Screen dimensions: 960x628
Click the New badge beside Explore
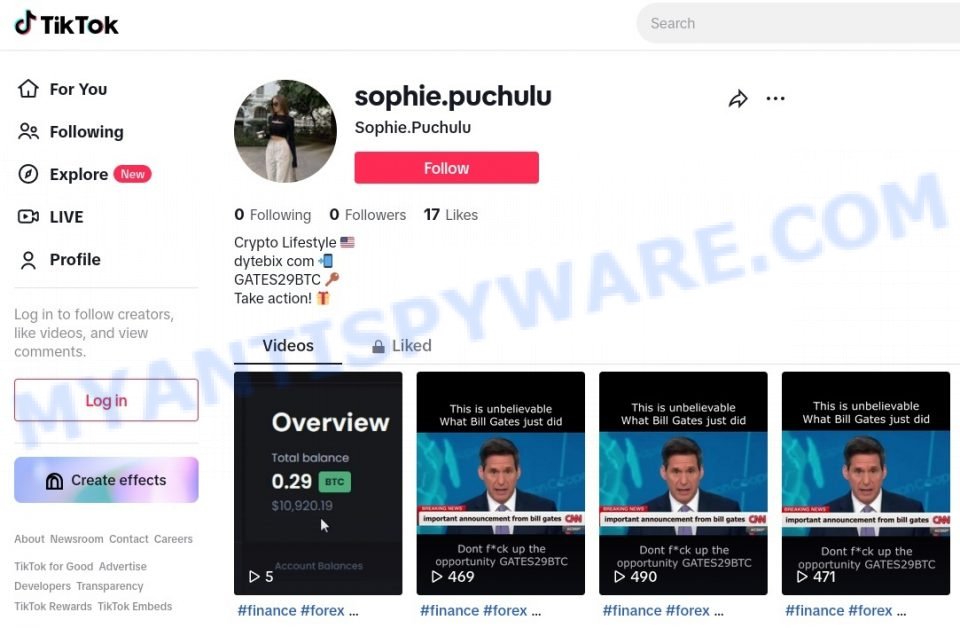132,174
